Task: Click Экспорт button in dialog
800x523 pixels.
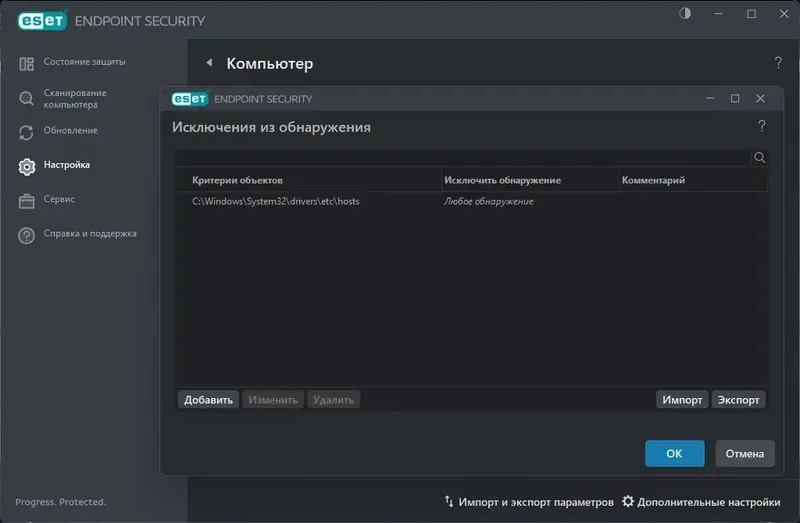Action: coord(738,400)
